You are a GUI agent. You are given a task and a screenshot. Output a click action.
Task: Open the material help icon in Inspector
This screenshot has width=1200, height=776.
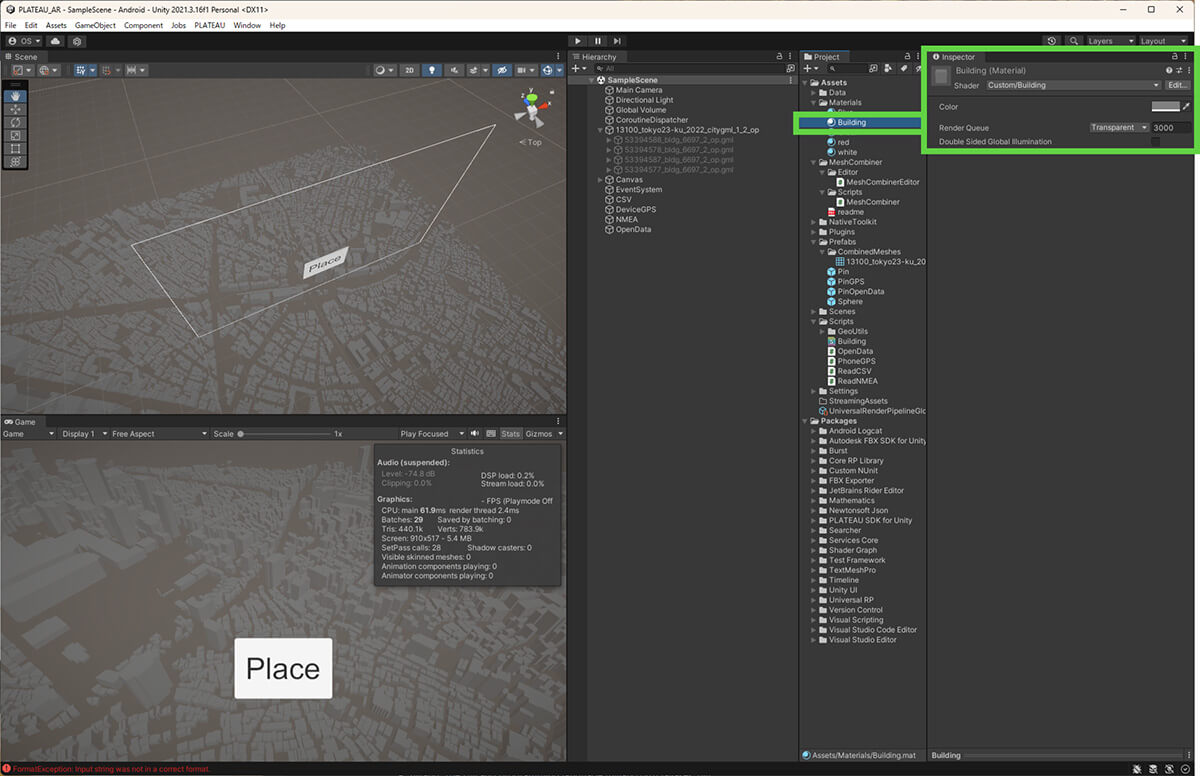(1169, 71)
